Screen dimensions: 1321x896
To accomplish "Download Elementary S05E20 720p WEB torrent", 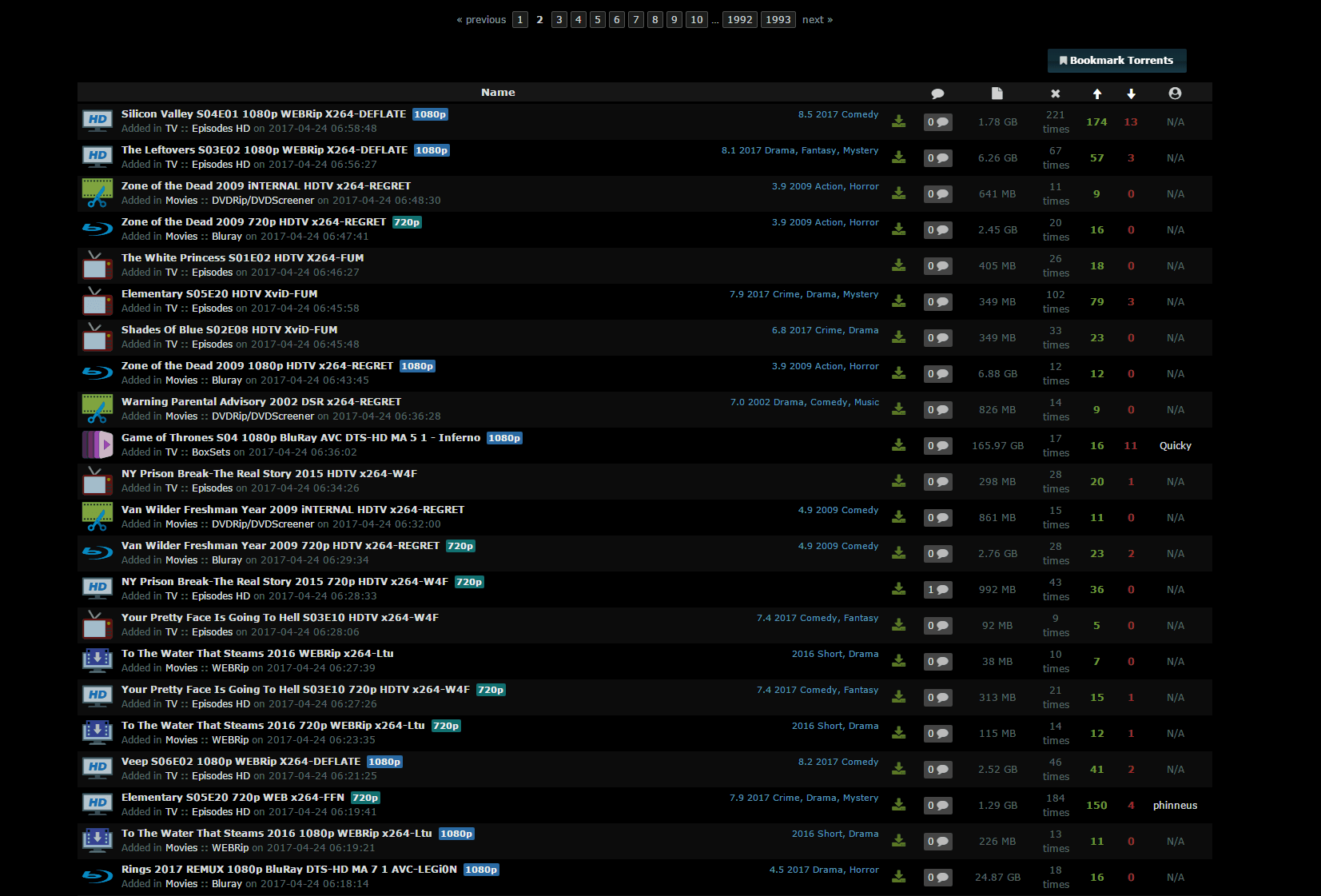I will coord(899,805).
